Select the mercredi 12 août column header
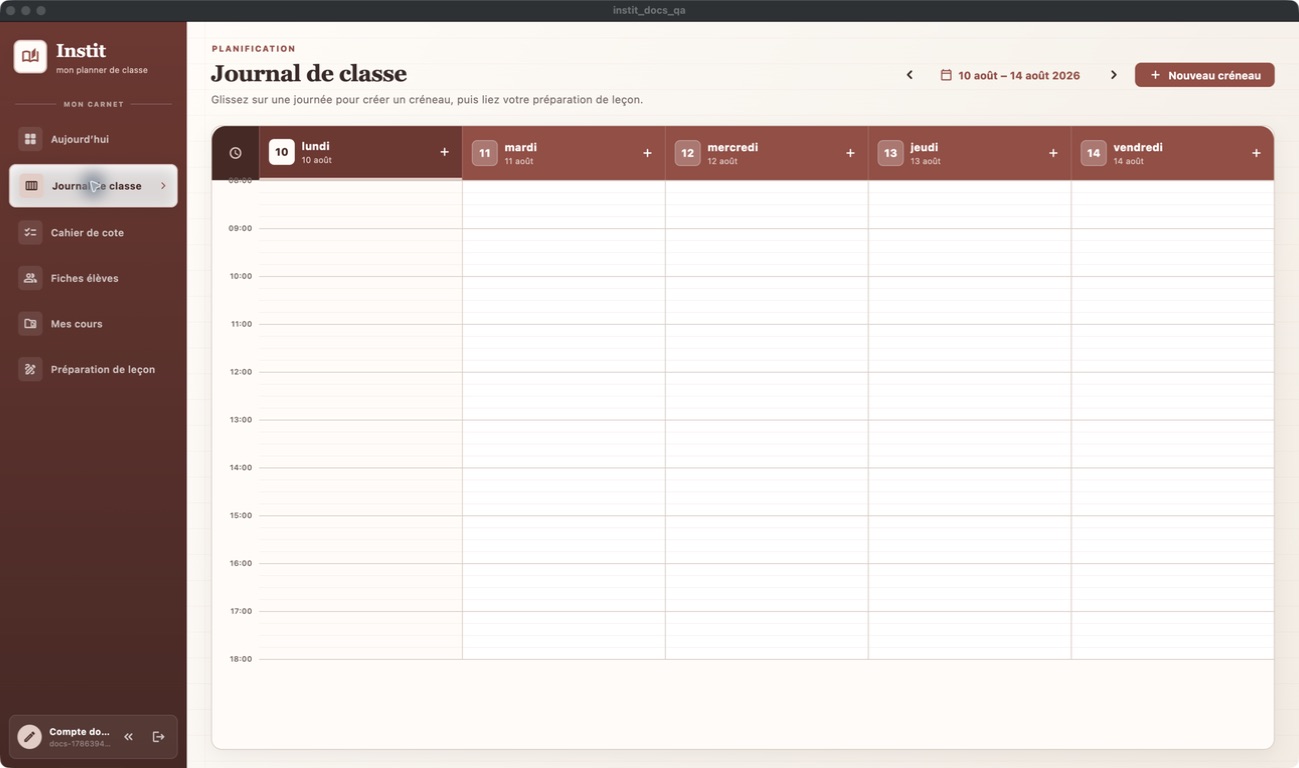This screenshot has height=768, width=1299. coord(767,153)
